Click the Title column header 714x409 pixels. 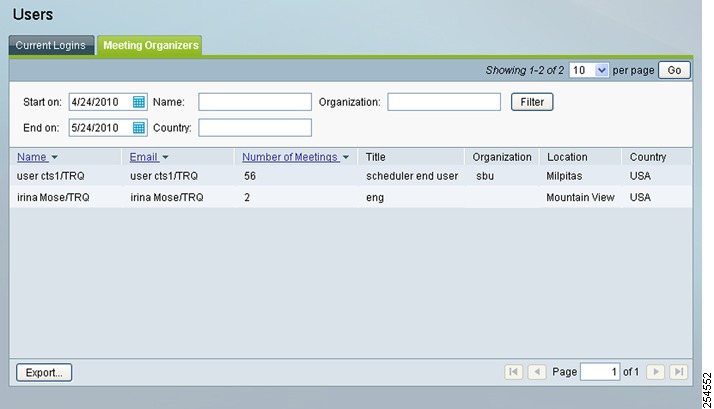pyautogui.click(x=376, y=157)
